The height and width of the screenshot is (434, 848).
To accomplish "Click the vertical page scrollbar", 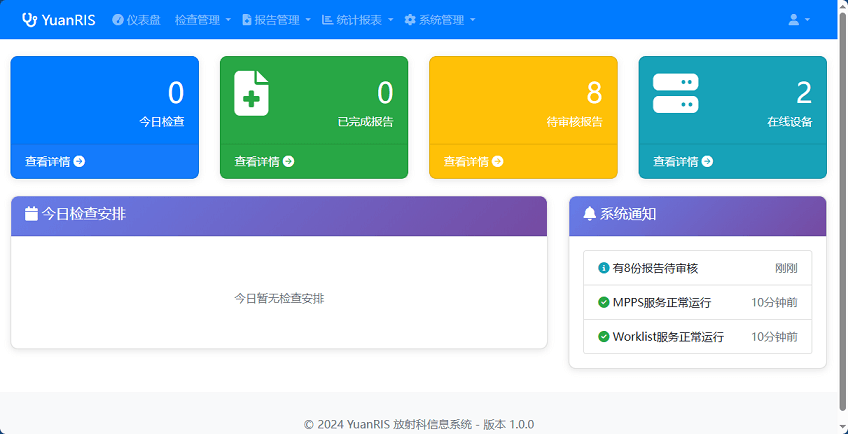I will pyautogui.click(x=843, y=211).
